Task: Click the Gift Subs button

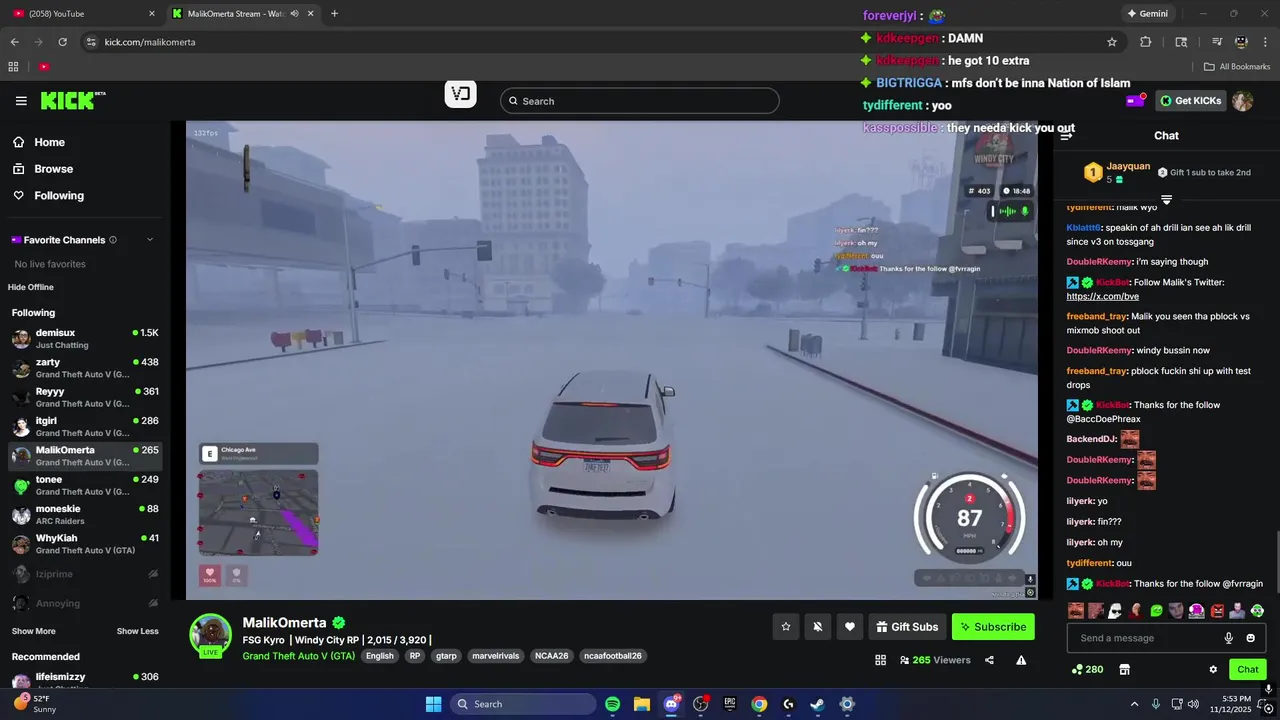Action: [x=907, y=627]
